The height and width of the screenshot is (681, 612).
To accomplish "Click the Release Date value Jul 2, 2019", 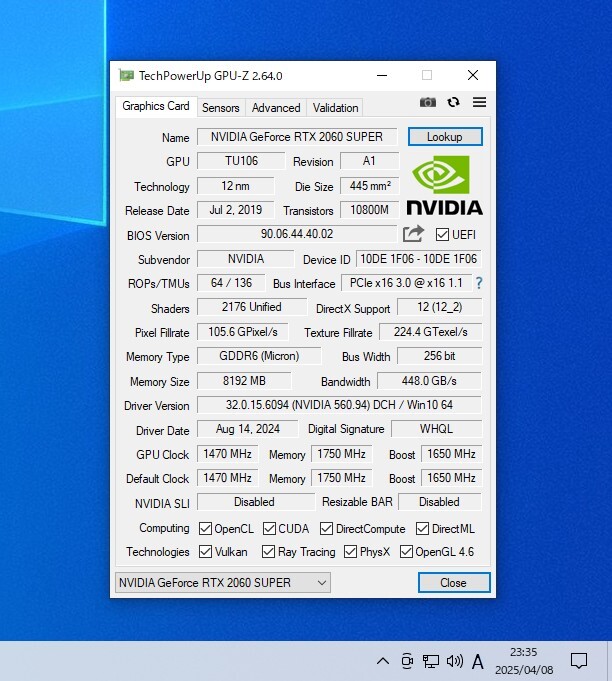I will (235, 210).
